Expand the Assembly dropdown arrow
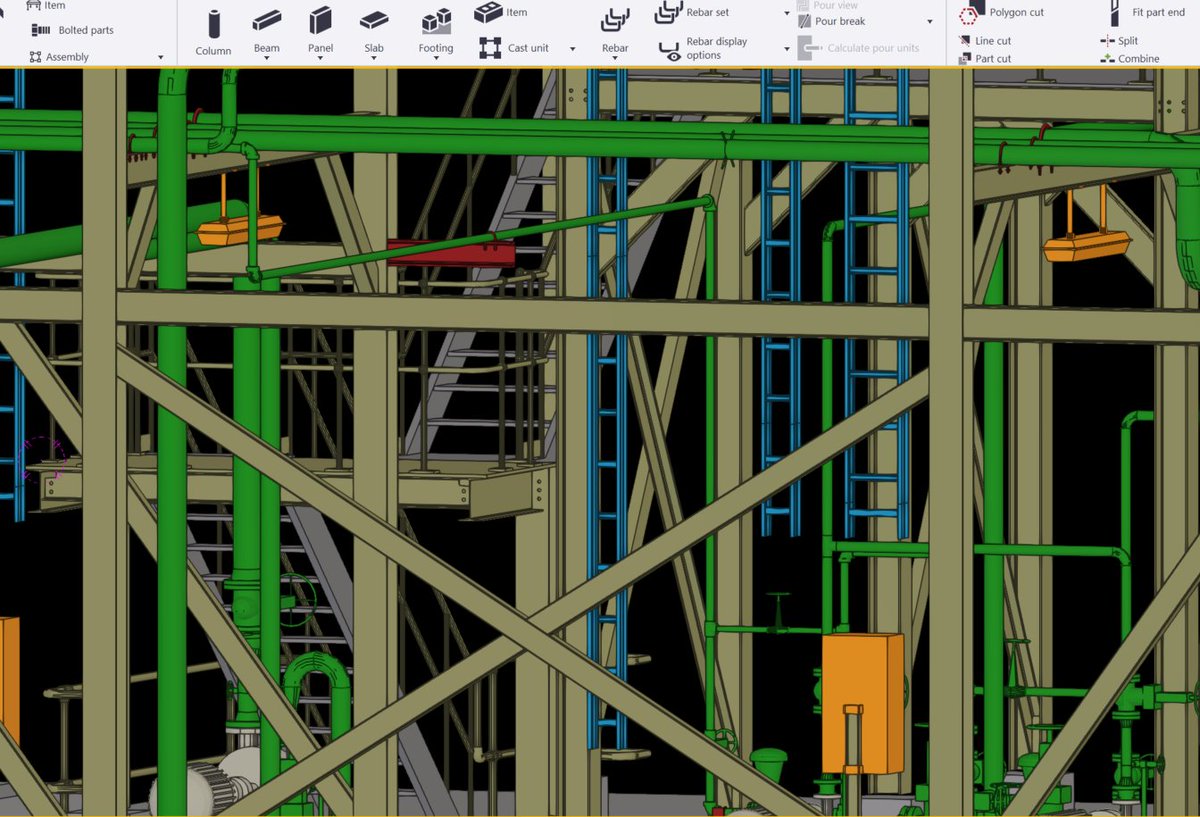 tap(161, 58)
